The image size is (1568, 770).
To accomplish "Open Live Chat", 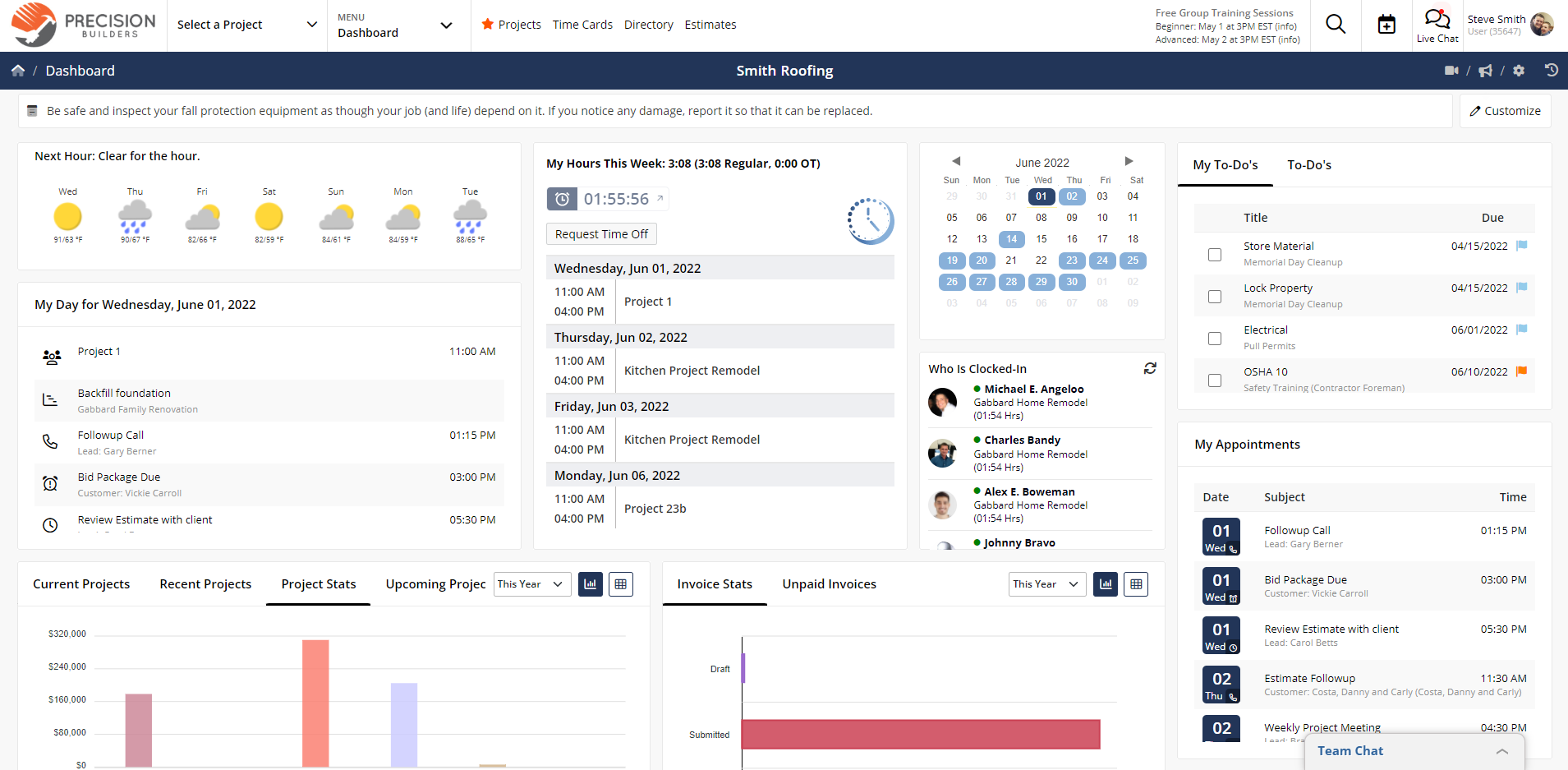I will point(1437,24).
